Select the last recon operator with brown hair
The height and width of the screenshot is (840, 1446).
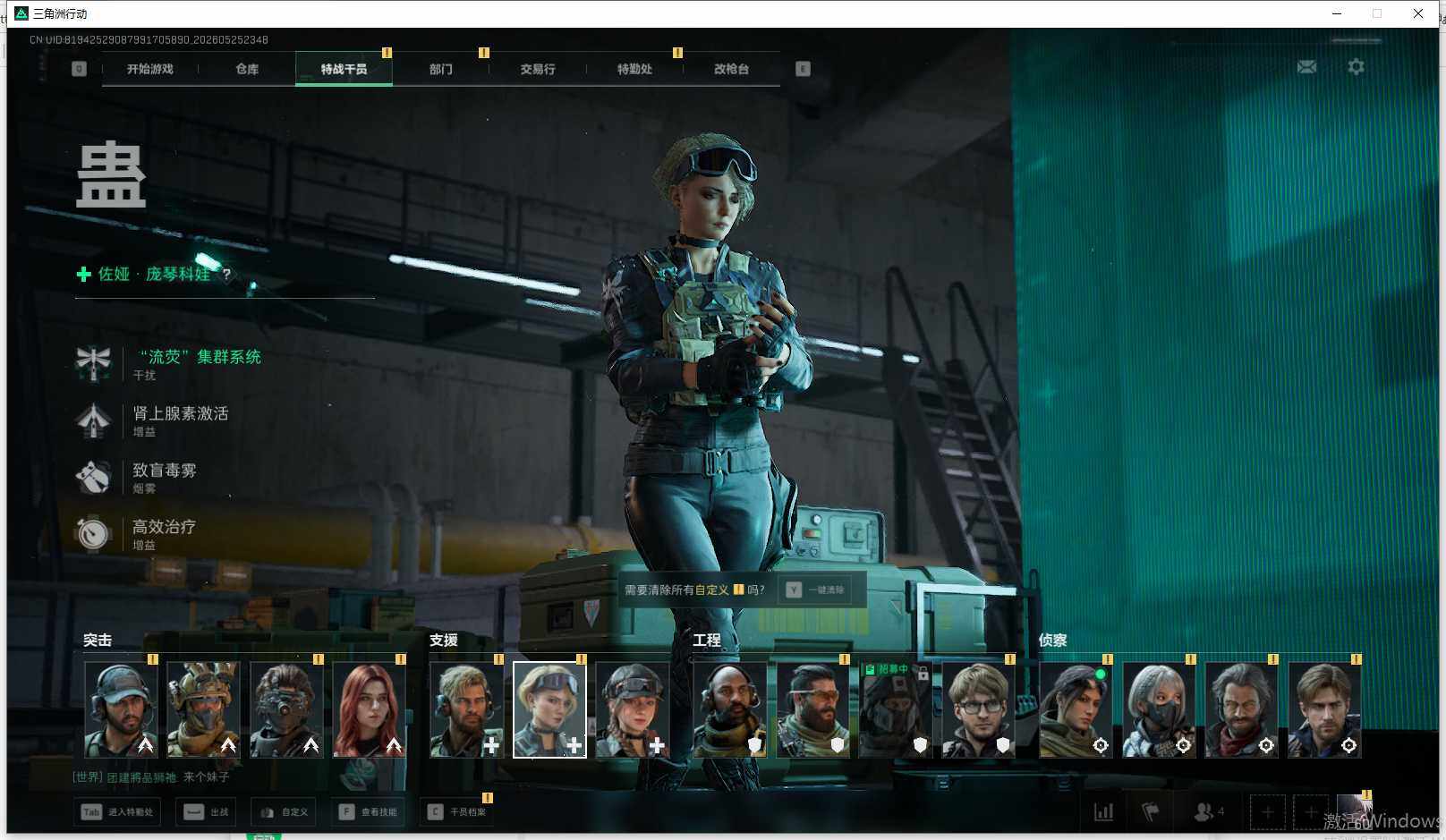pos(1324,710)
